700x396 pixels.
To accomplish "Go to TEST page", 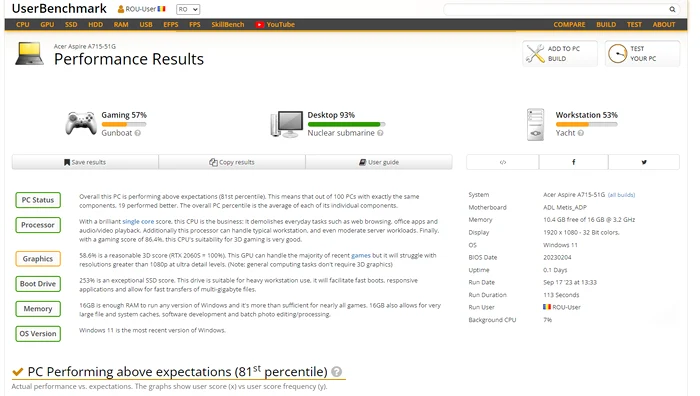I will click(634, 25).
